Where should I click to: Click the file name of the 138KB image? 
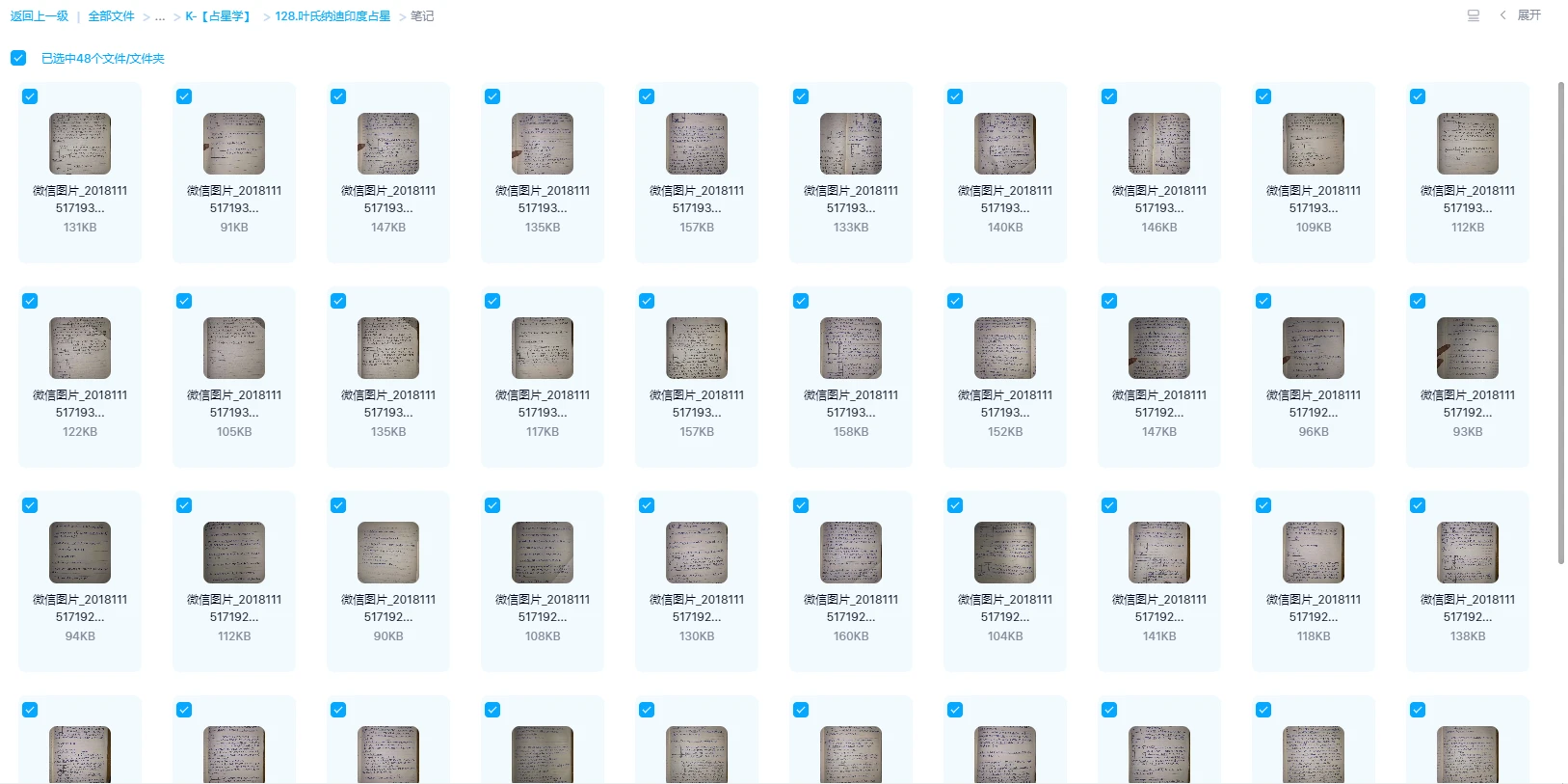tap(1468, 608)
